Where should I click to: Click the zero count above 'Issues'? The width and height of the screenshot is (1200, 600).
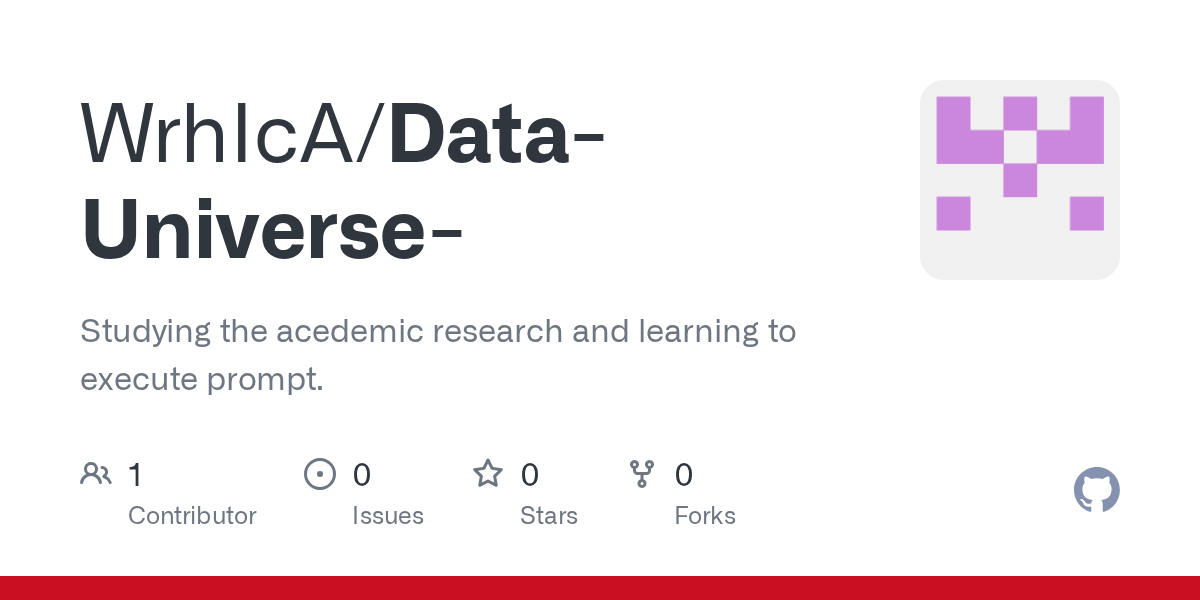pyautogui.click(x=362, y=474)
